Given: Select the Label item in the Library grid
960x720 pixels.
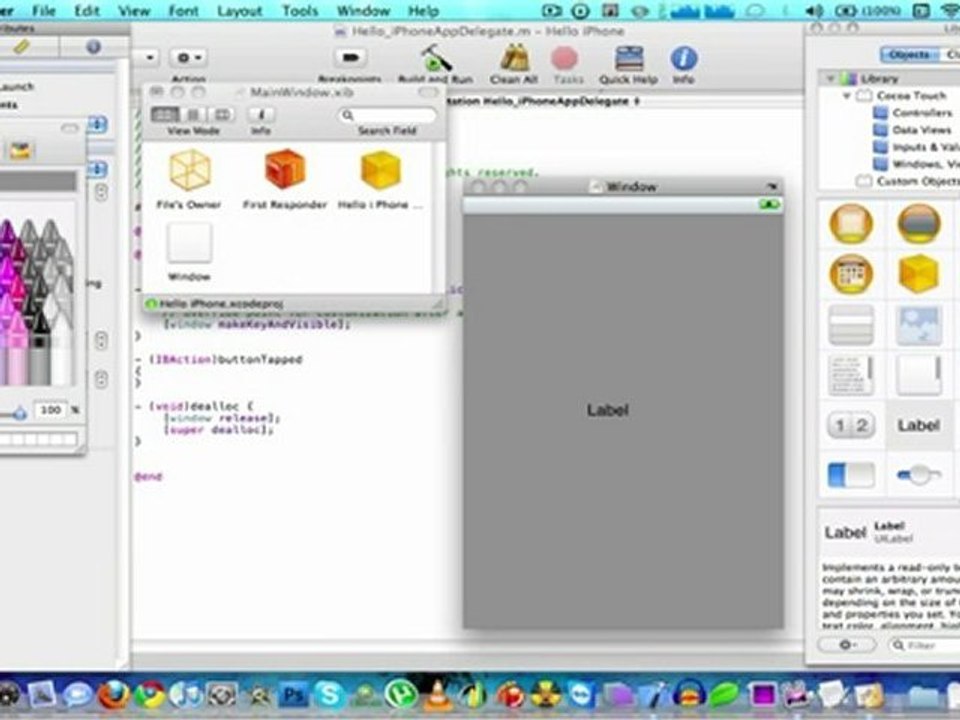Looking at the screenshot, I should coord(918,425).
